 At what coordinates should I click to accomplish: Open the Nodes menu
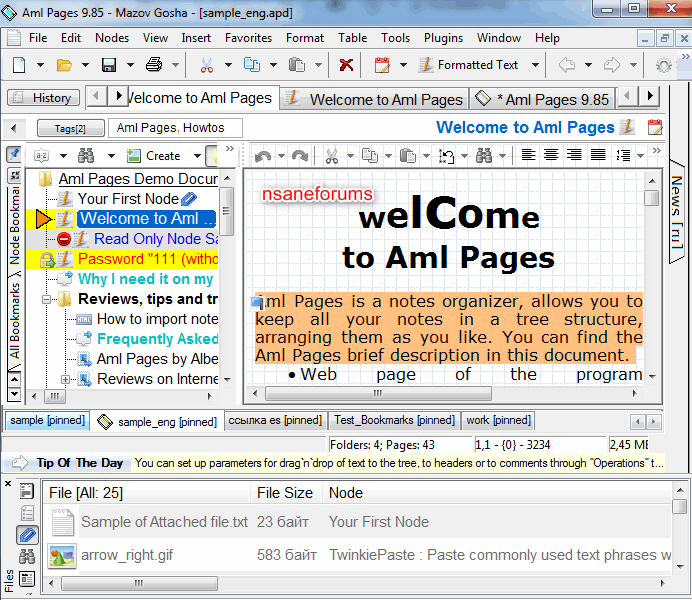(x=112, y=38)
